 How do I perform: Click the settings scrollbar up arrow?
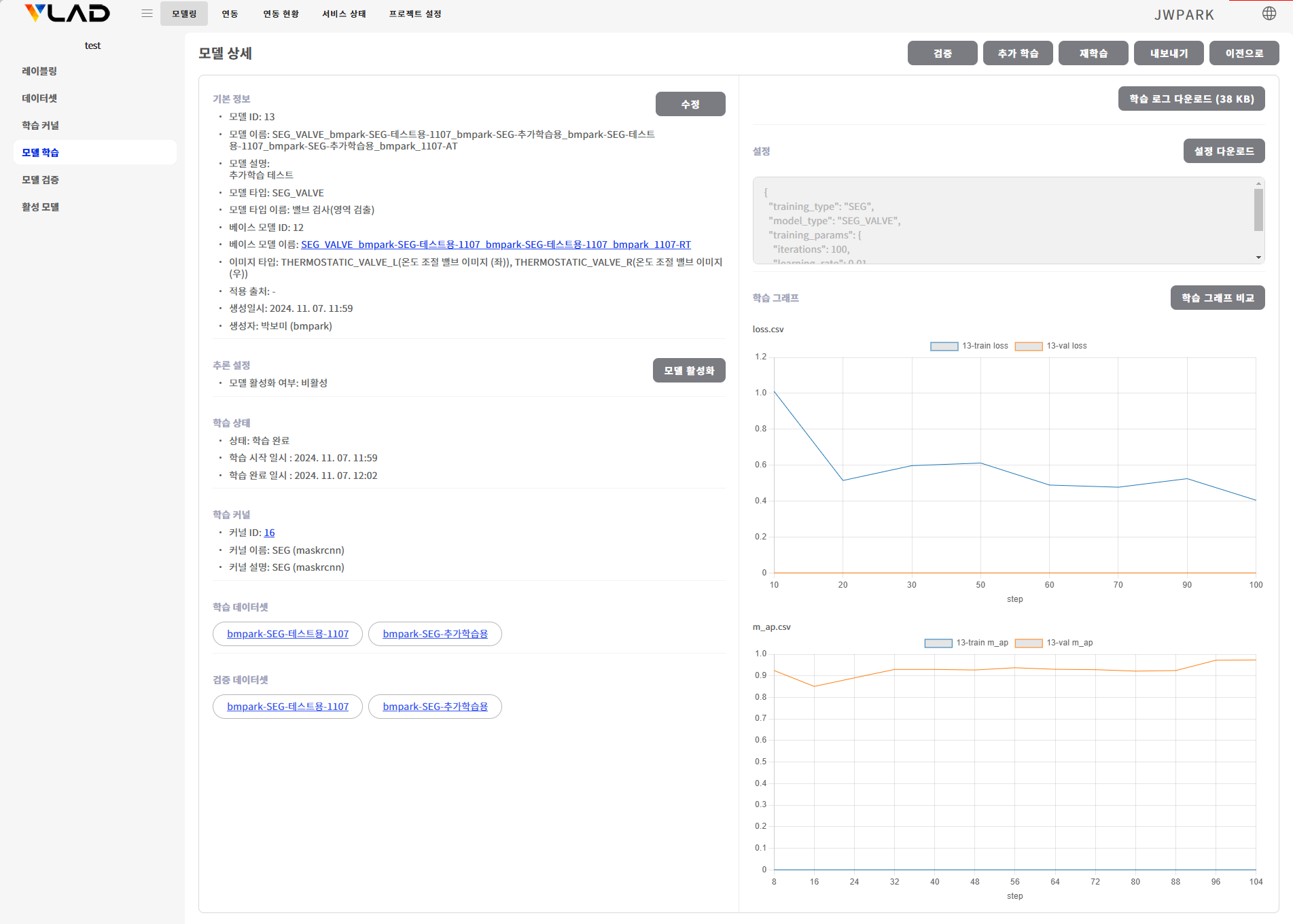(x=1258, y=183)
